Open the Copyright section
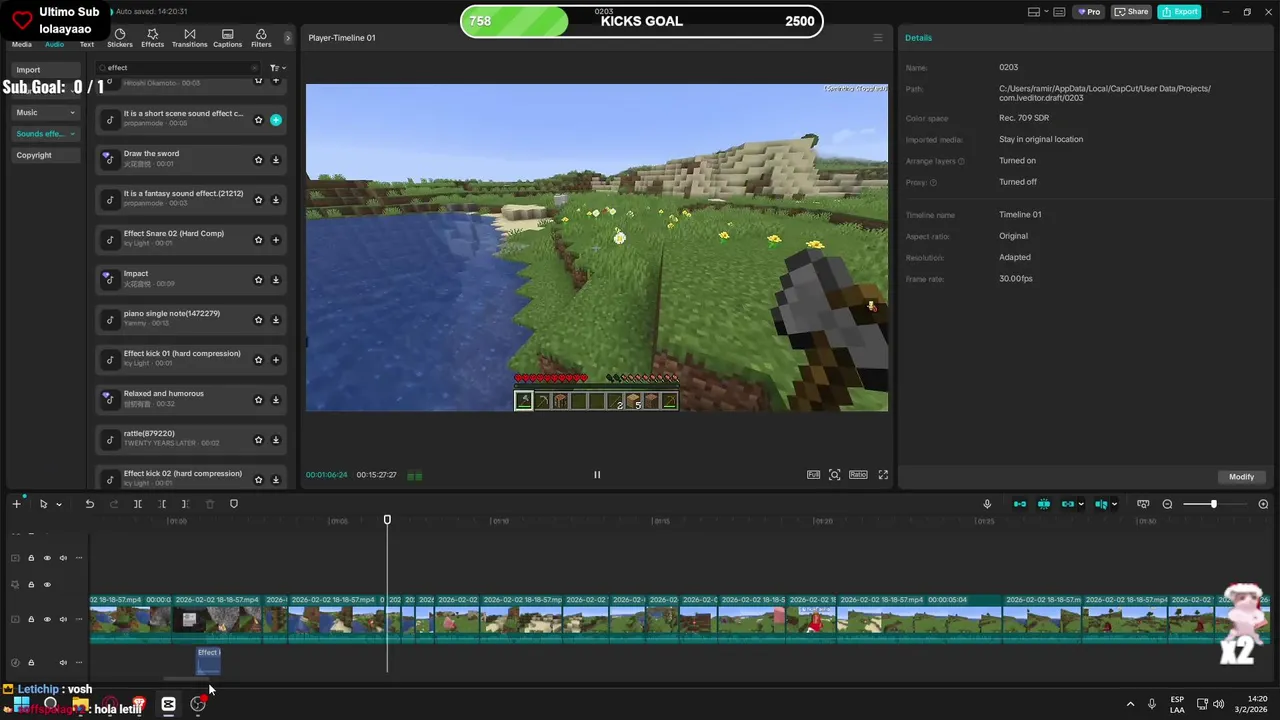 tap(46, 155)
